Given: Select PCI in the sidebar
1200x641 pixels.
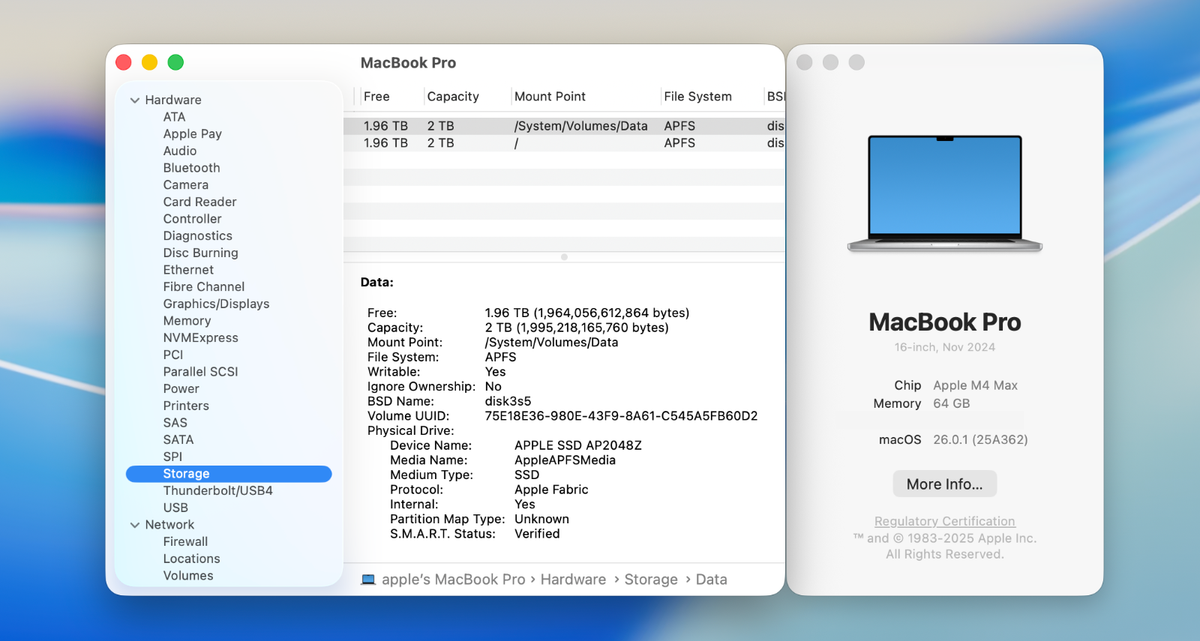Looking at the screenshot, I should click(x=173, y=355).
